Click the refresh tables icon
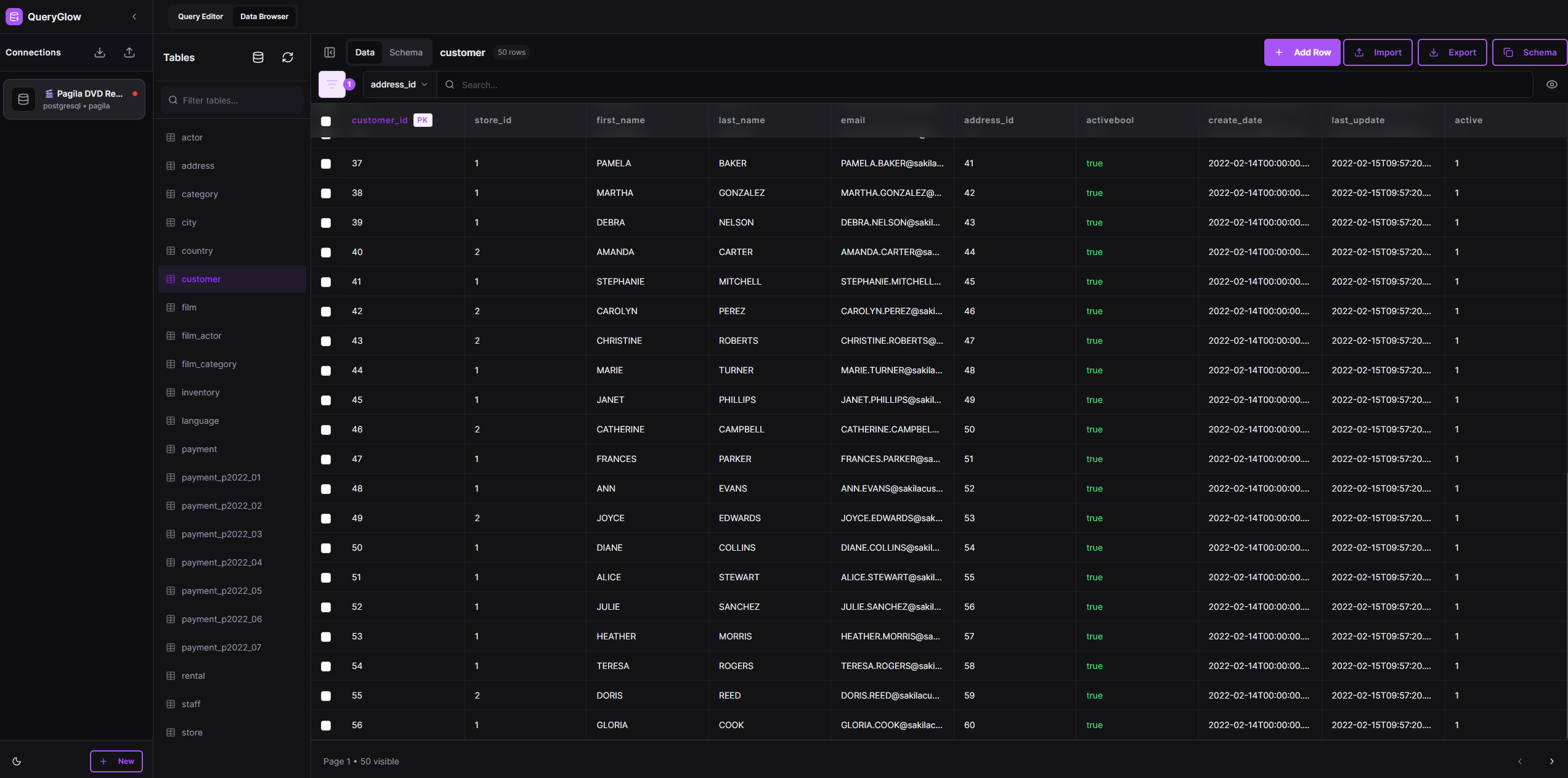The width and height of the screenshot is (1568, 778). tap(287, 57)
